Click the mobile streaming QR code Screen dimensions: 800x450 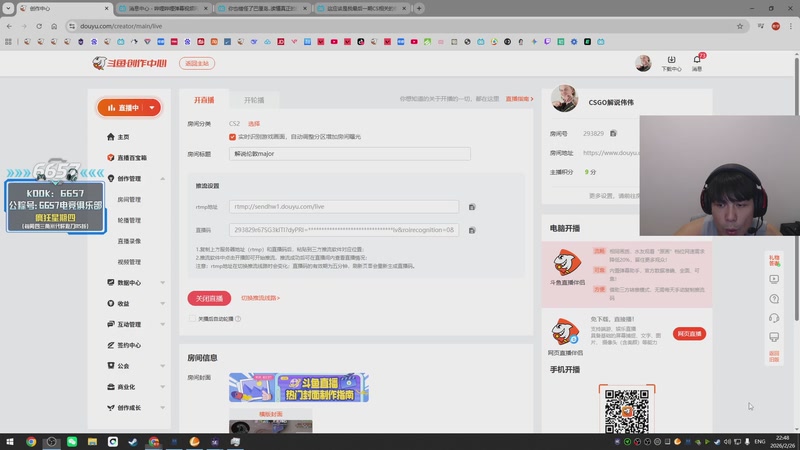(627, 411)
